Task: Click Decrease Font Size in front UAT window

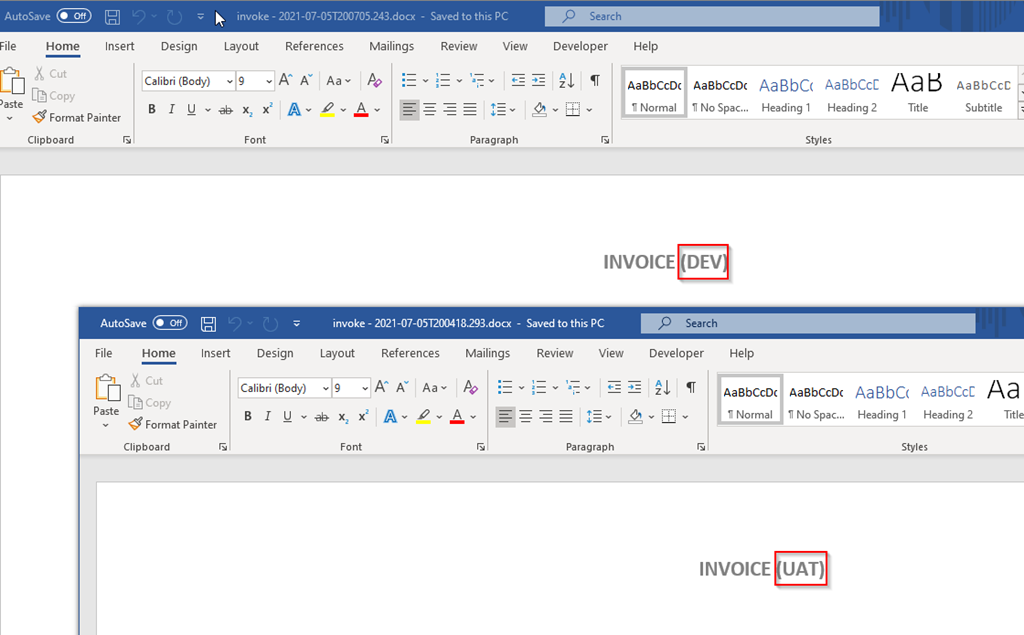Action: 402,387
